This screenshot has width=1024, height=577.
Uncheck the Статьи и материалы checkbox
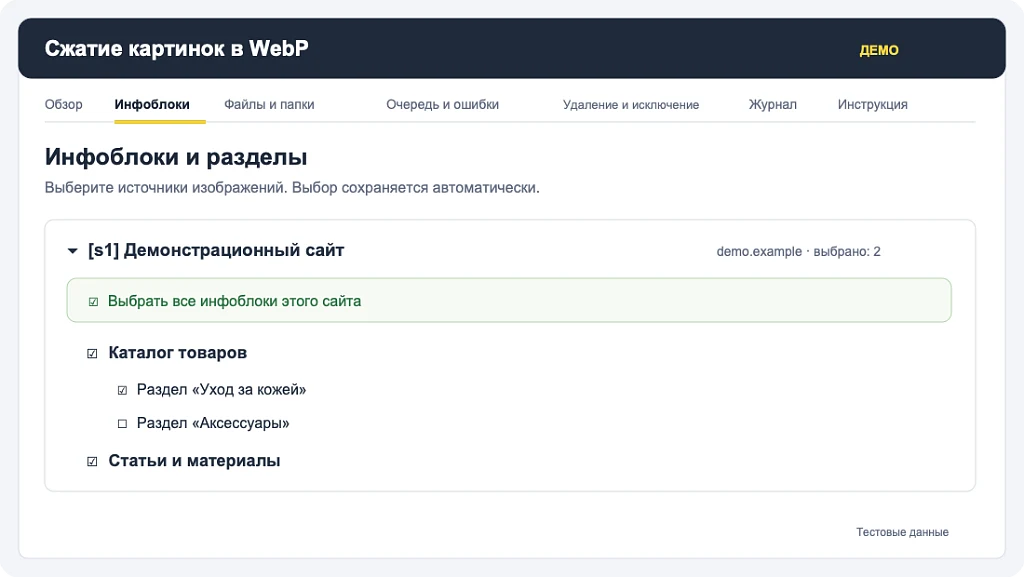[x=92, y=461]
